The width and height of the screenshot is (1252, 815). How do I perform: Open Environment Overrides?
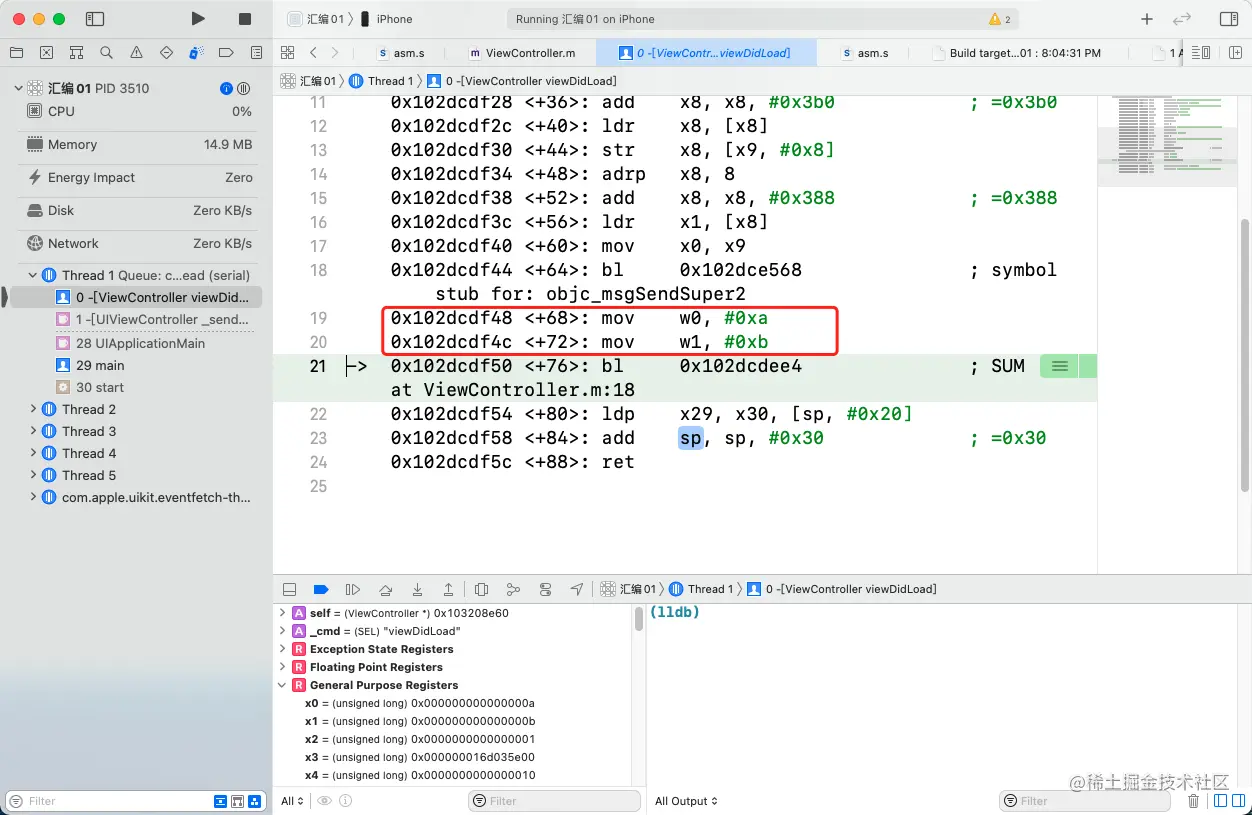[545, 589]
